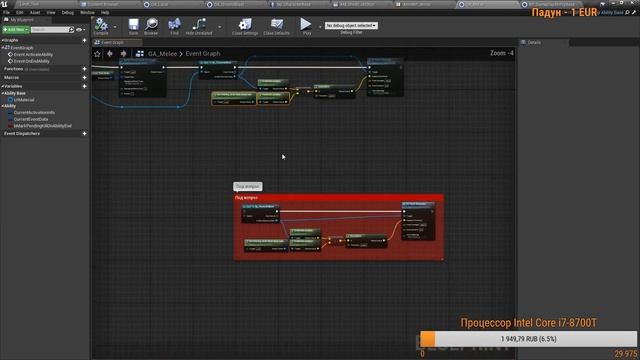
Task: Select the CurrentEventData variable
Action: tap(31, 119)
